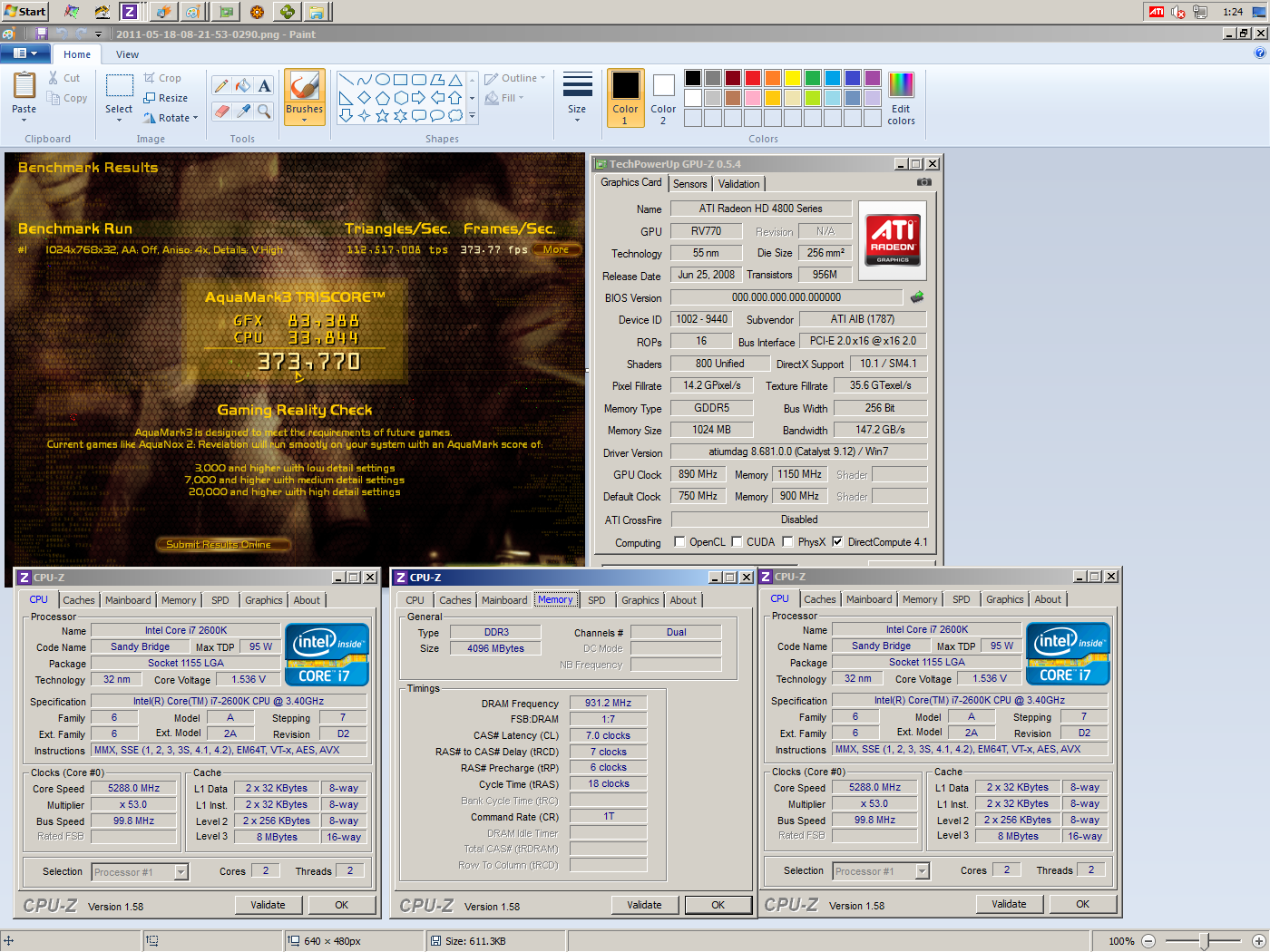Viewport: 1270px width, 952px height.
Task: Expand the Brushes dropdown
Action: (304, 120)
